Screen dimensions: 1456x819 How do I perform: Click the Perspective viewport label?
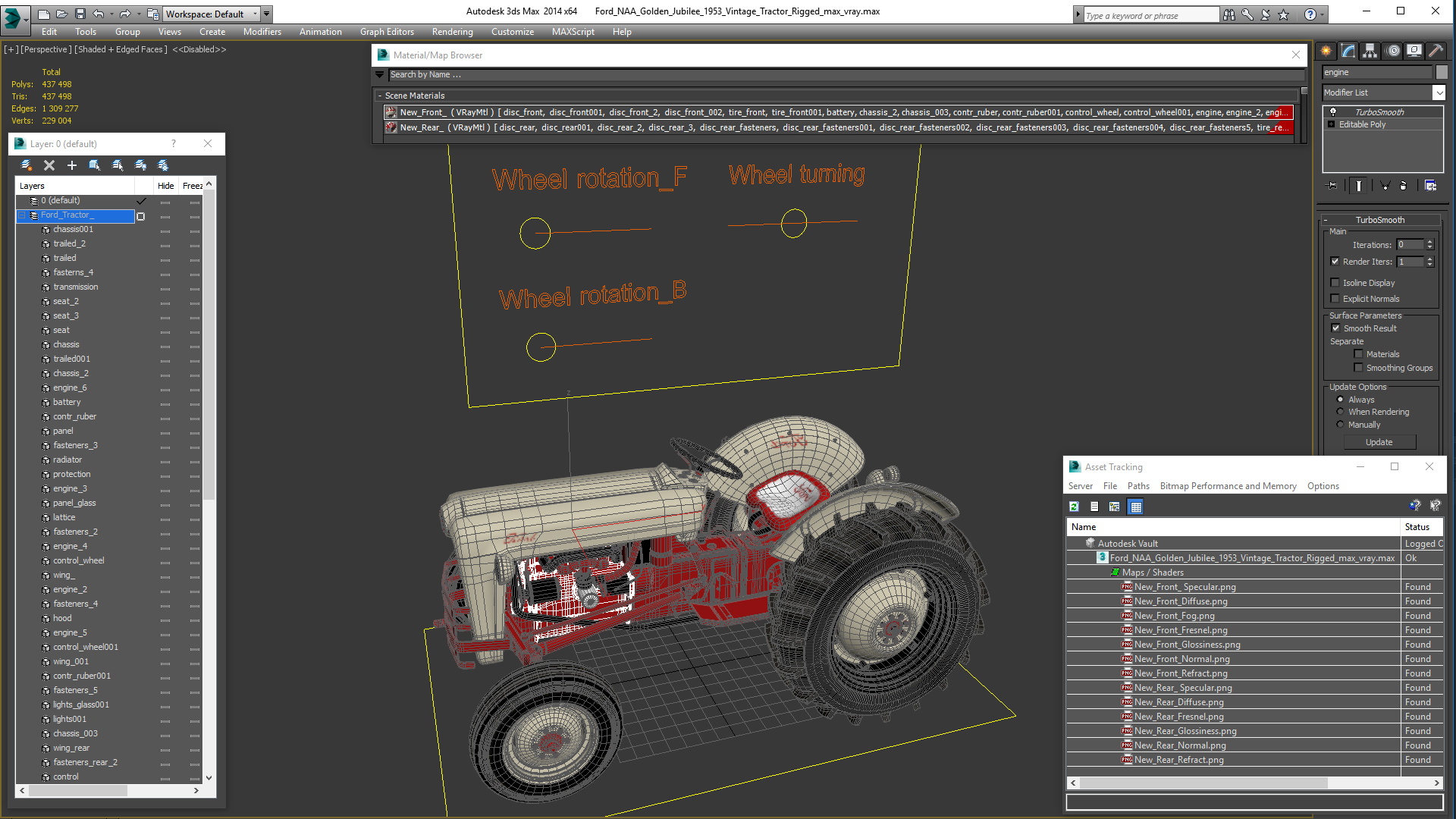[45, 49]
